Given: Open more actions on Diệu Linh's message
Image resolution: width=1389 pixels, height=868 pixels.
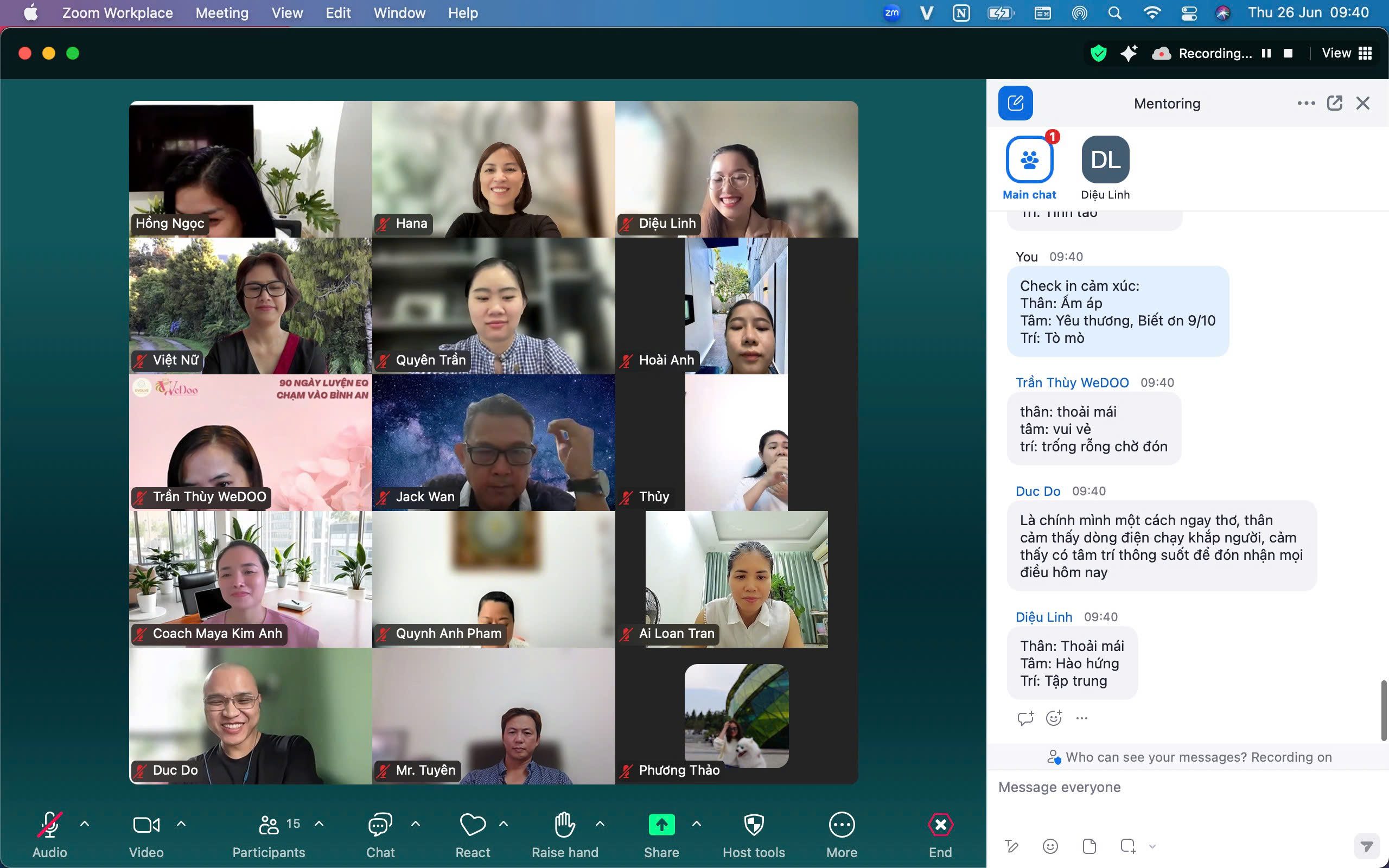Looking at the screenshot, I should coord(1081,718).
